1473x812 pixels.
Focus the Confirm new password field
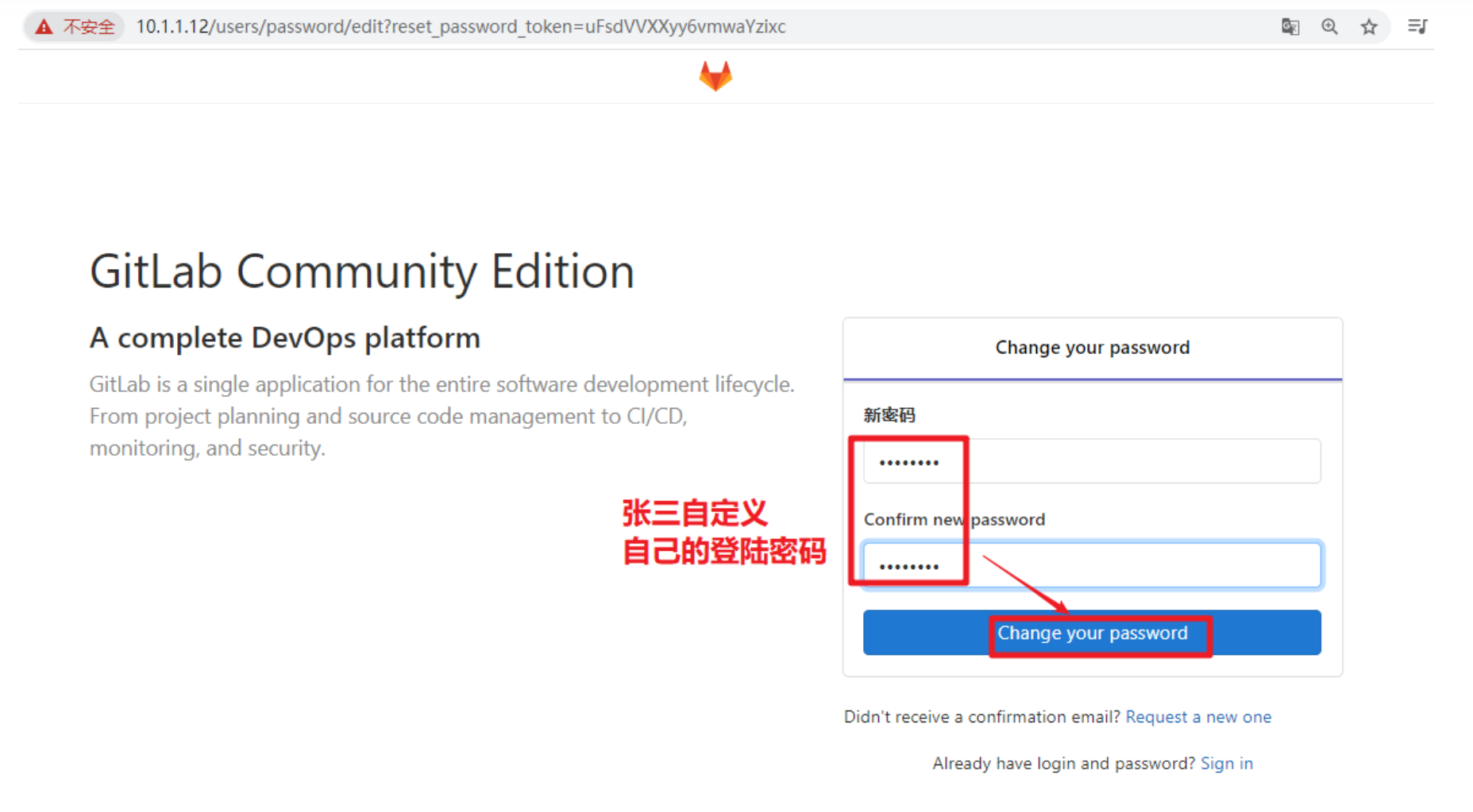(1092, 565)
